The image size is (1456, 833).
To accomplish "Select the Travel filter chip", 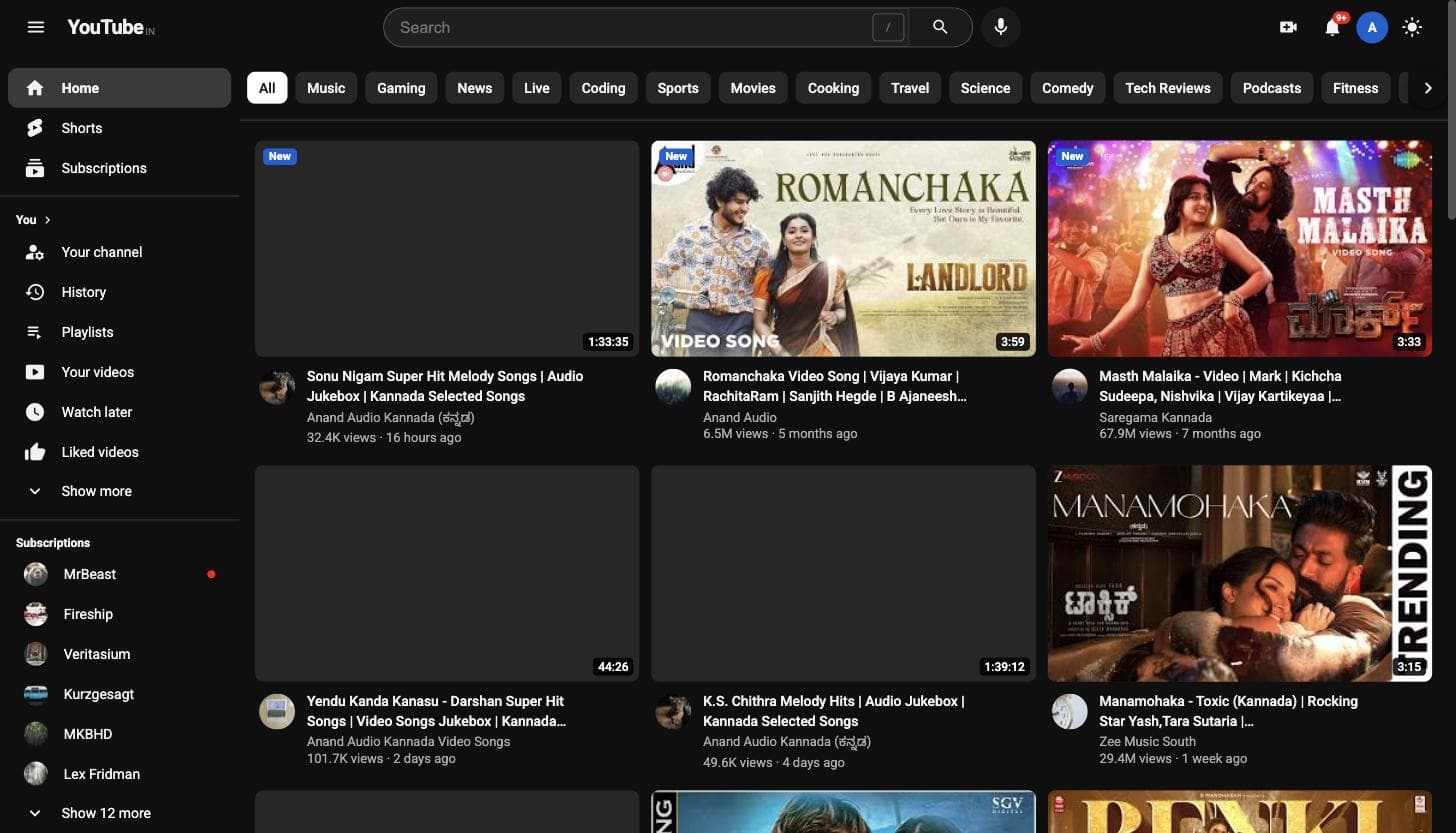I will (x=910, y=88).
